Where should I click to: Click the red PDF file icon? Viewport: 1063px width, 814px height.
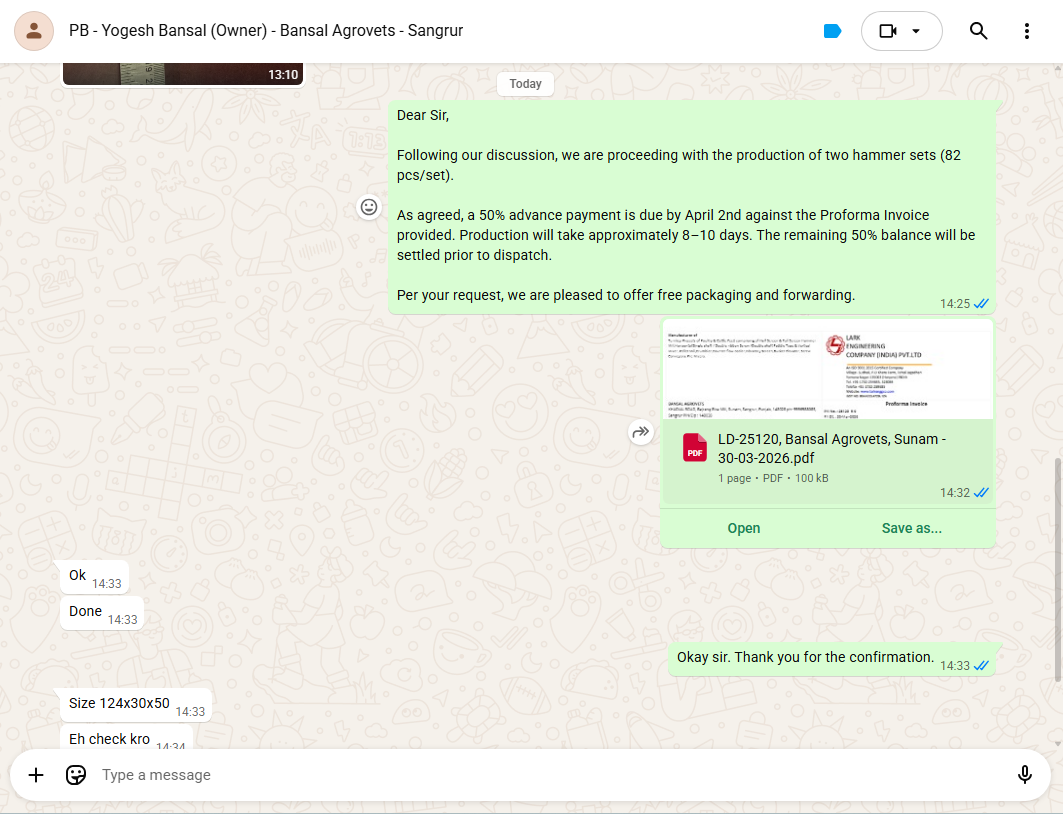point(695,448)
